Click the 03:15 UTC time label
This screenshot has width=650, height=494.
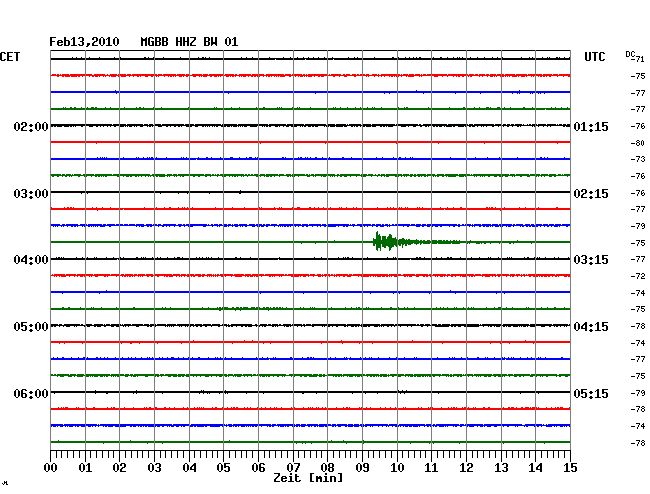click(591, 260)
